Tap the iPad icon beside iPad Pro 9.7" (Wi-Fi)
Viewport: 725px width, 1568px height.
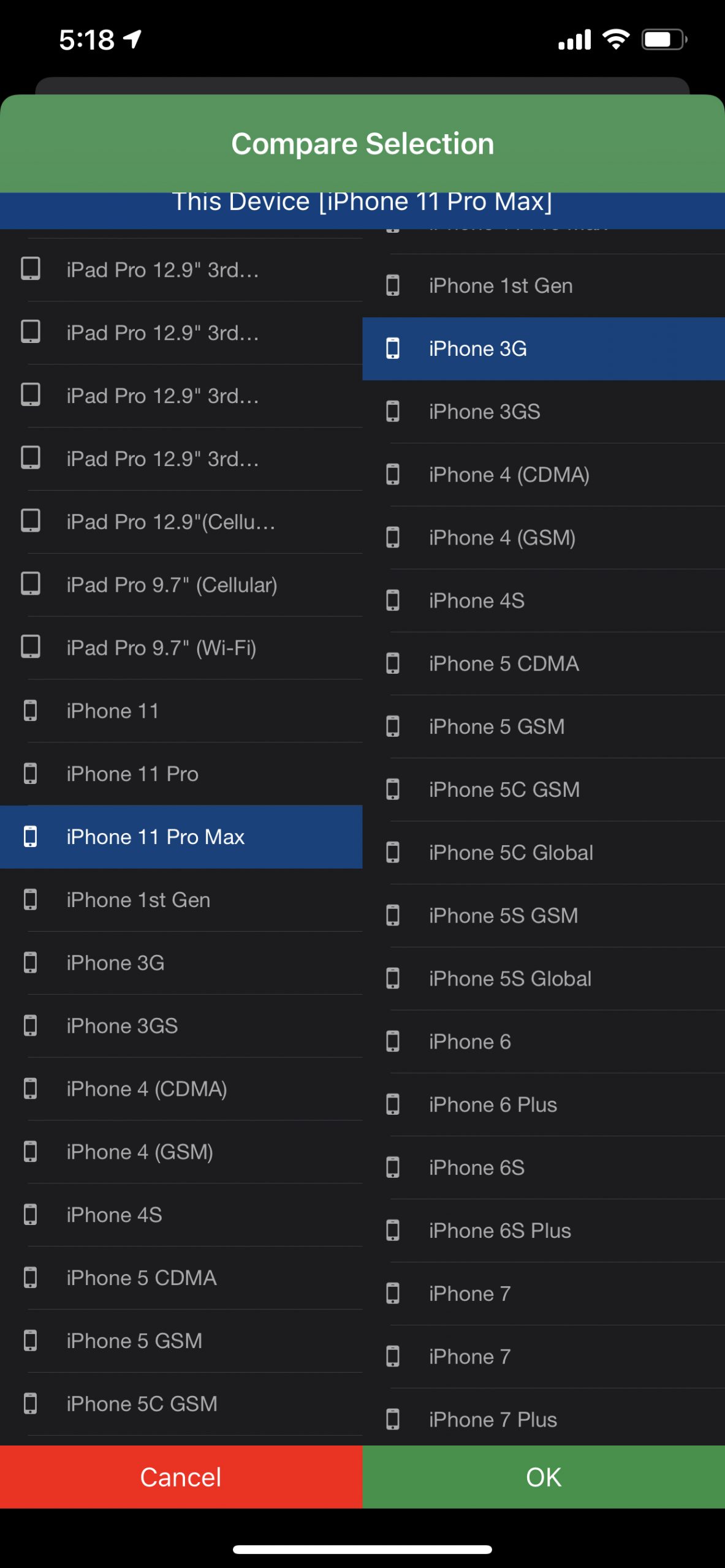coord(31,647)
